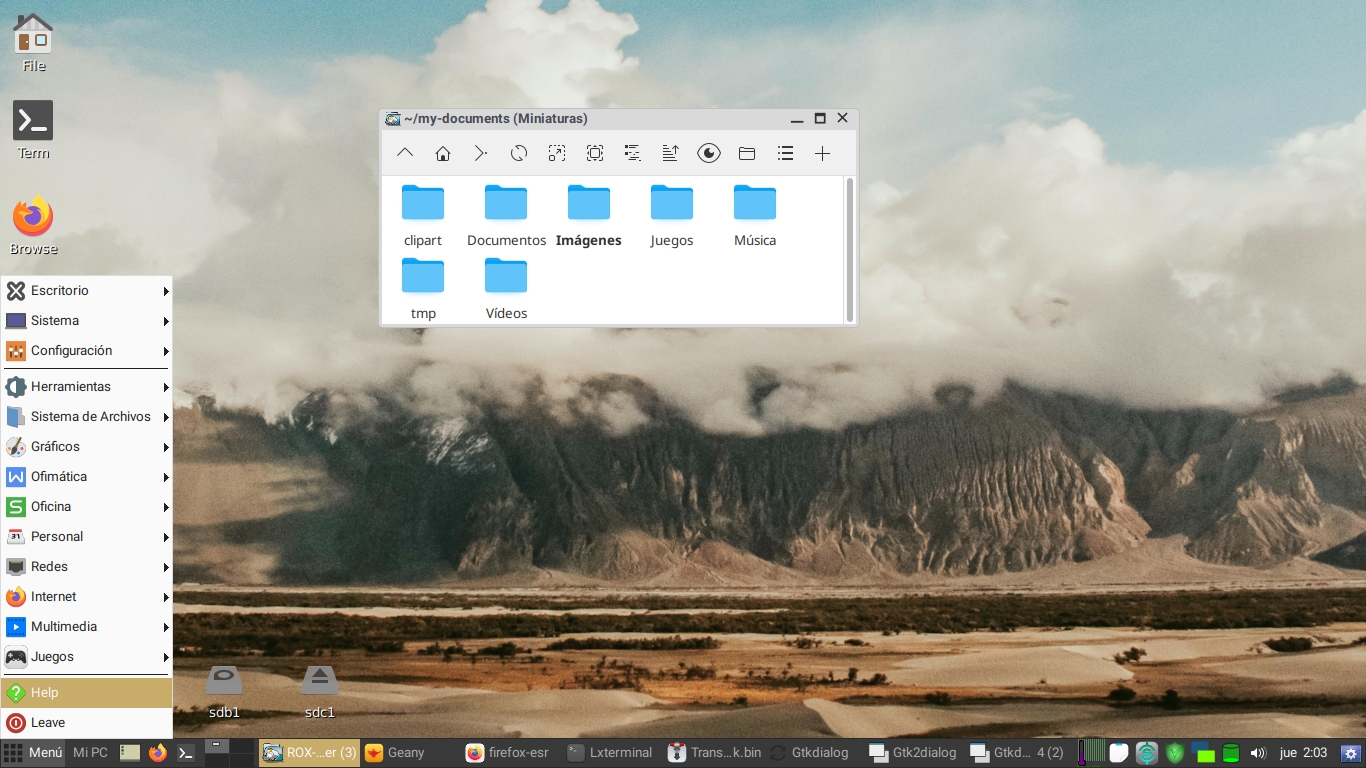Open the Configuración submenu
The height and width of the screenshot is (768, 1366).
87,351
